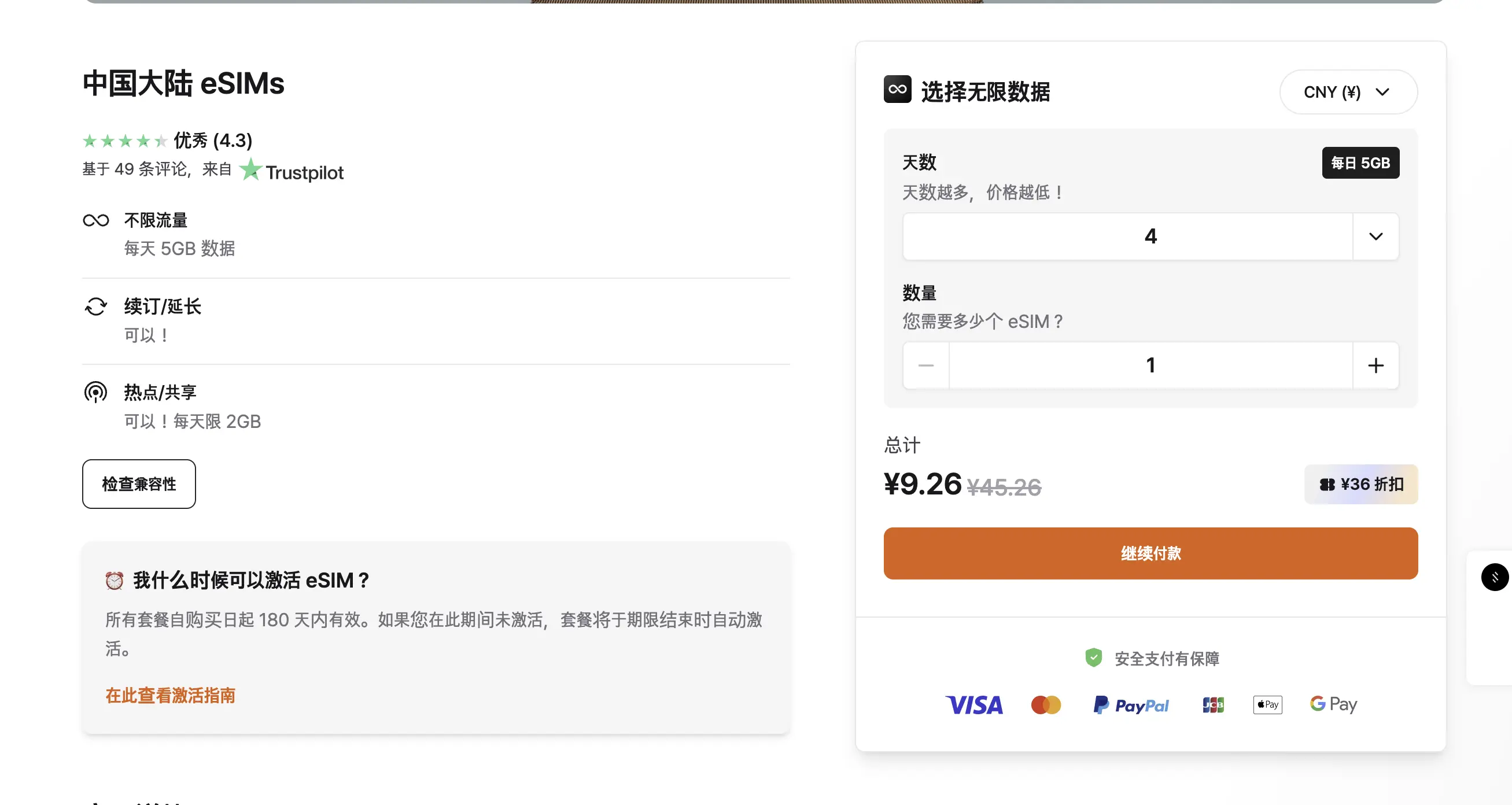Click the renew arrows icon beside 续订/延长
The height and width of the screenshot is (805, 1512).
click(x=95, y=307)
